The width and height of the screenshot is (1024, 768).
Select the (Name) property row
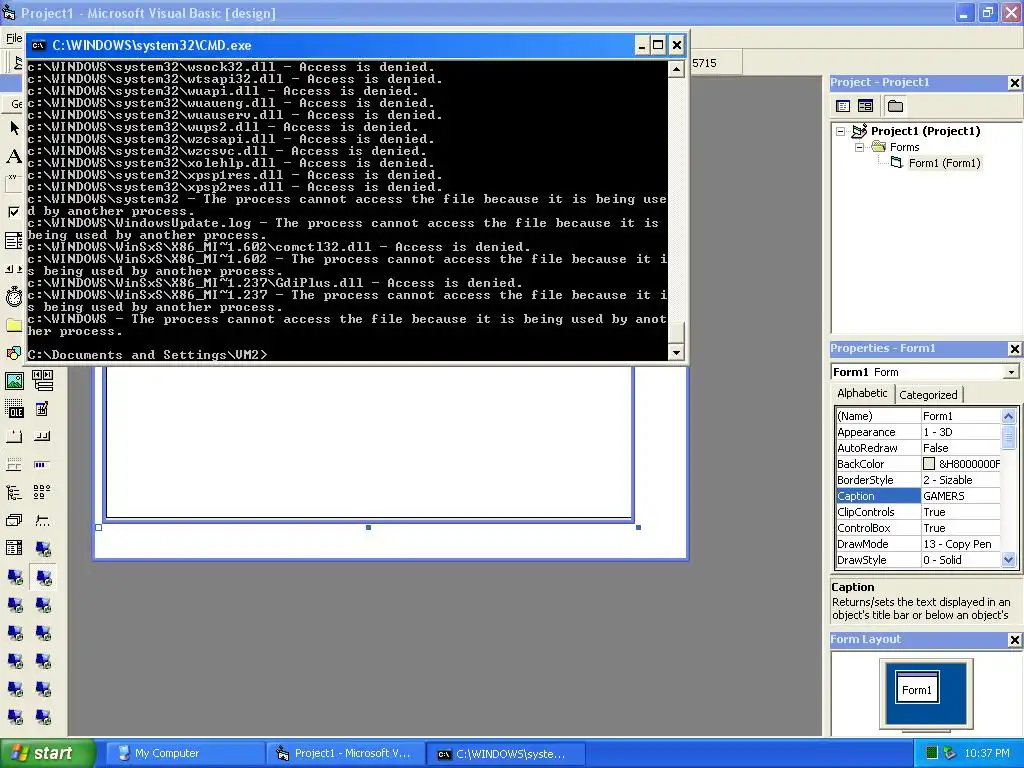918,416
